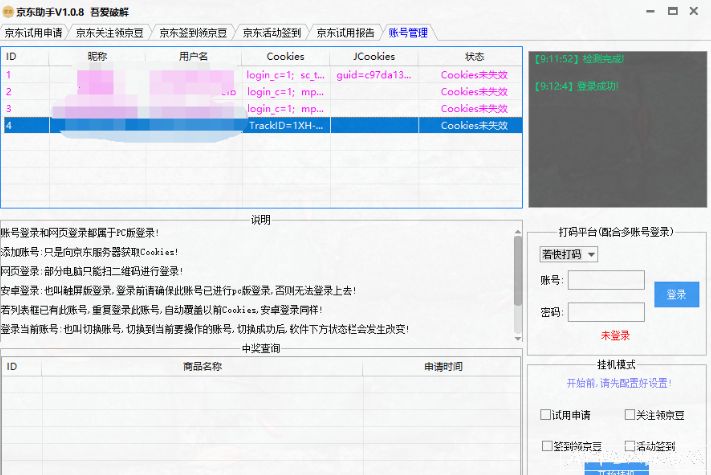This screenshot has height=475, width=711.
Task: Click the guid=c97da13... JCookies cell
Action: (x=374, y=75)
